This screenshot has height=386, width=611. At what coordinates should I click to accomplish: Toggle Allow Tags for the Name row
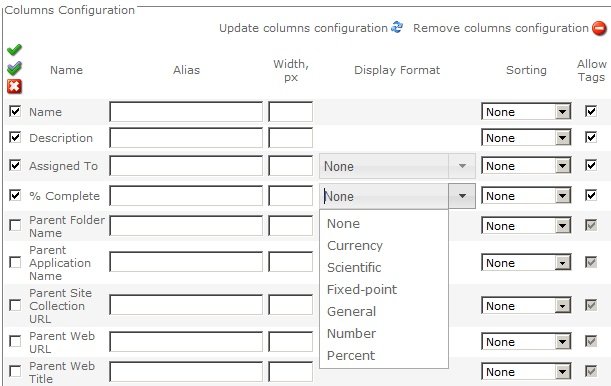click(x=591, y=111)
